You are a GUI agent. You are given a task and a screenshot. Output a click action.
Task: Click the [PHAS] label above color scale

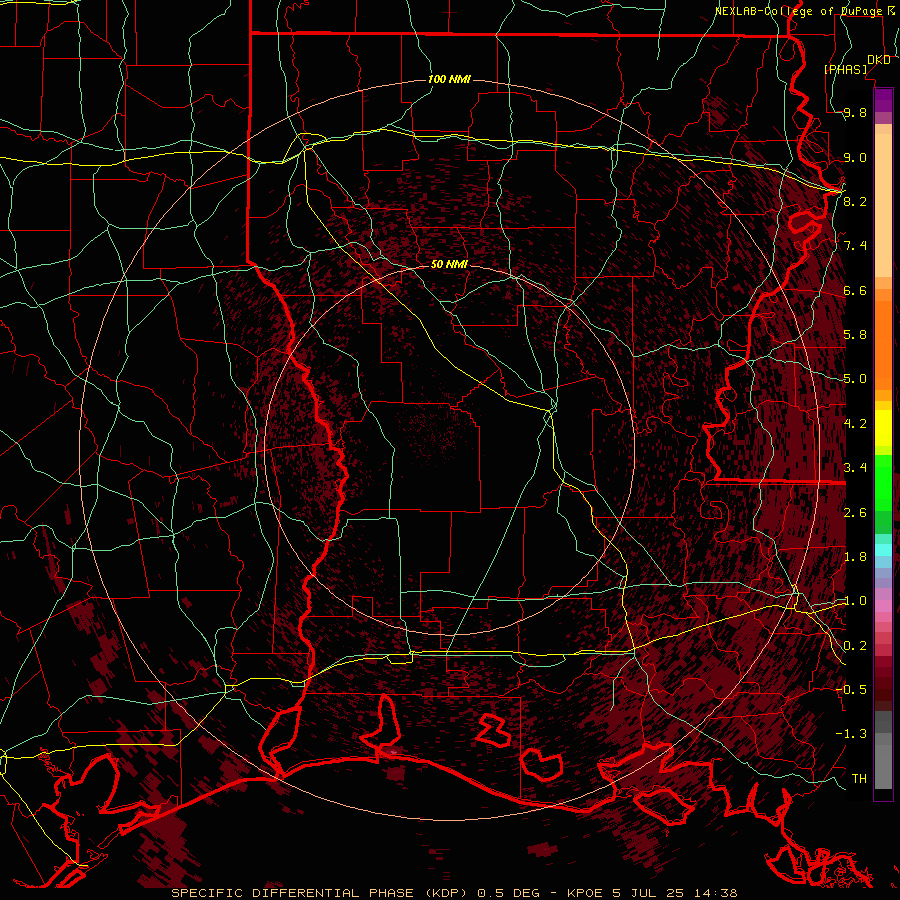click(x=845, y=69)
